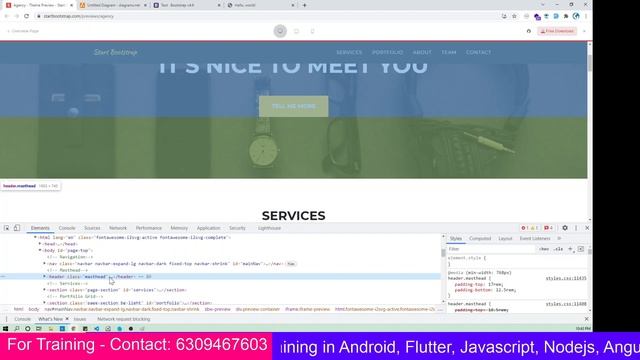Open the DevTools three-dot customize menu
The width and height of the screenshot is (640, 360).
(x=576, y=228)
